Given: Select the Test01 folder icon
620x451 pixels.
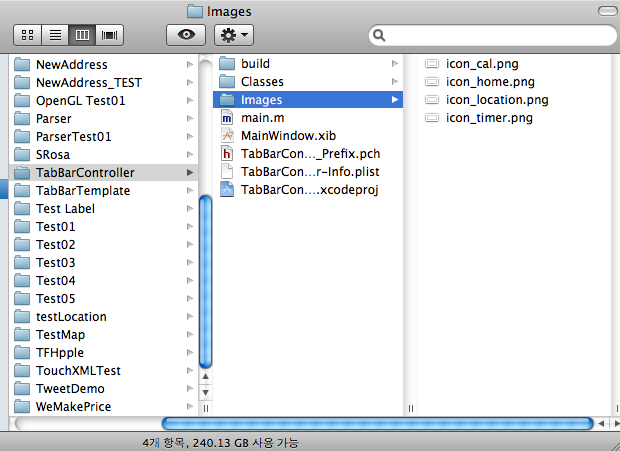Looking at the screenshot, I should click(x=22, y=226).
